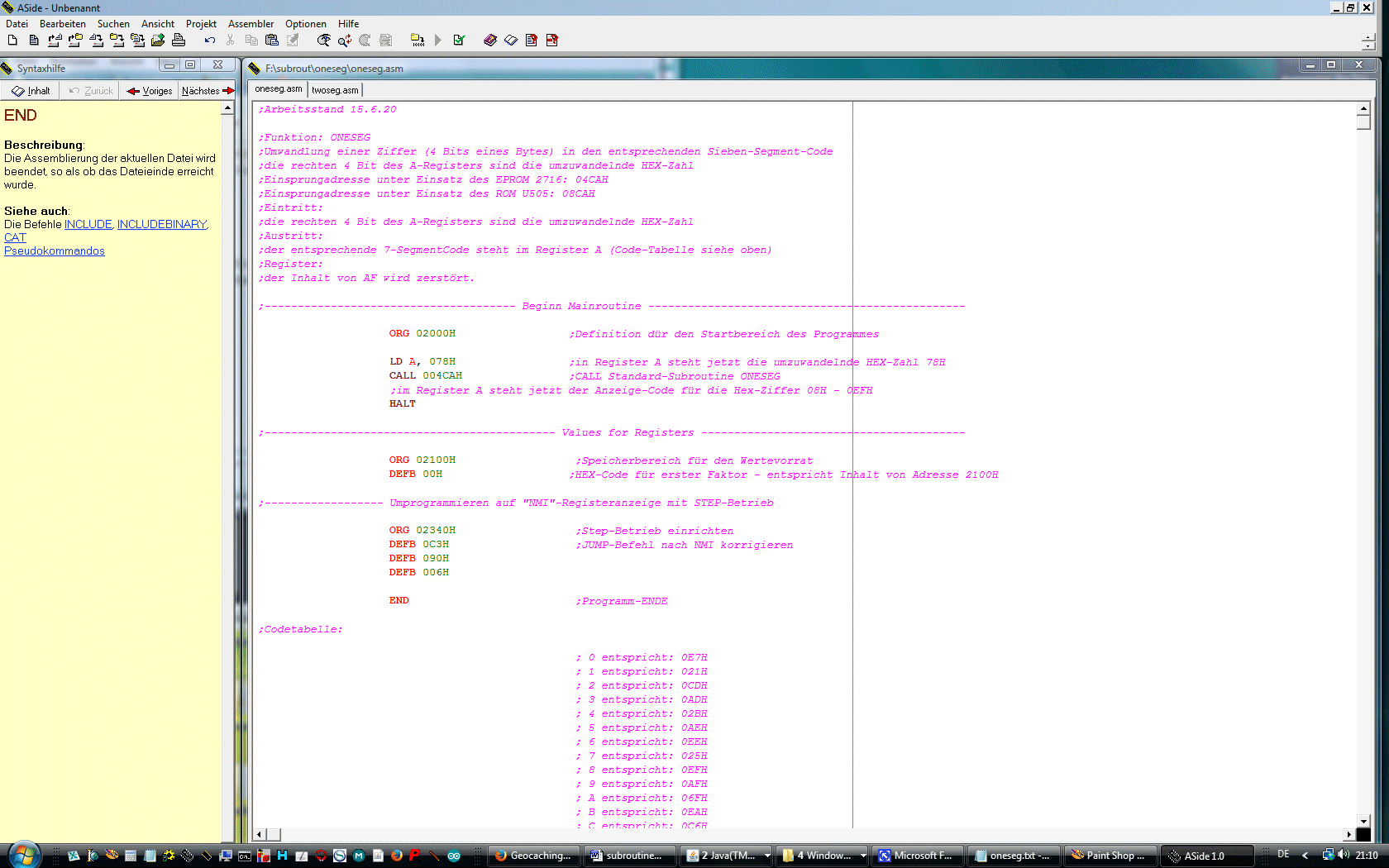Open the Suchen menu
This screenshot has height=868, width=1389.
(x=113, y=24)
